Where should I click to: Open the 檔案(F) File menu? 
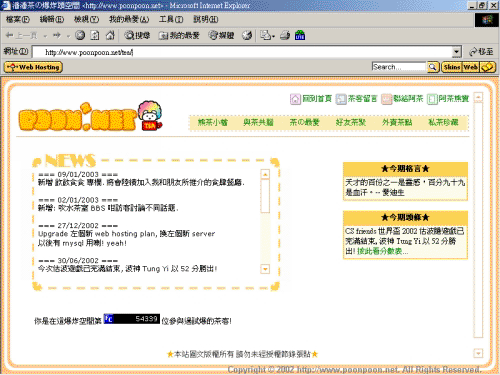click(17, 19)
